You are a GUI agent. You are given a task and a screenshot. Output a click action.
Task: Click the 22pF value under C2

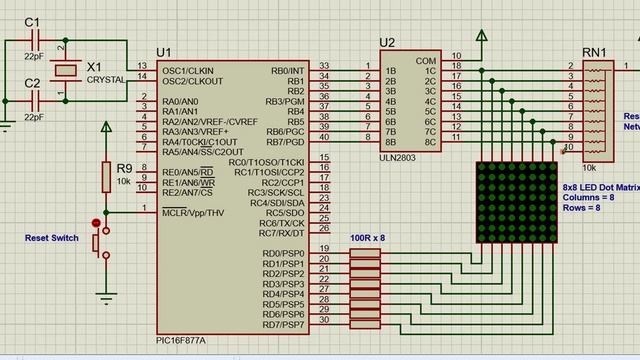33,117
